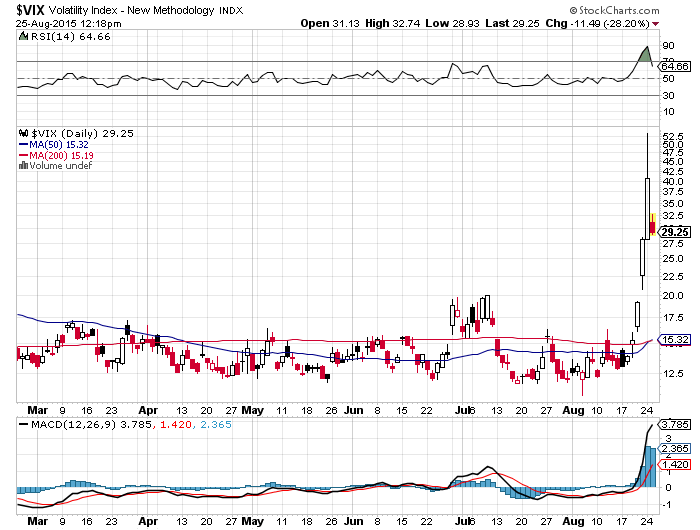Click the Jun label on price chart axis
700x530 pixels.
point(354,410)
